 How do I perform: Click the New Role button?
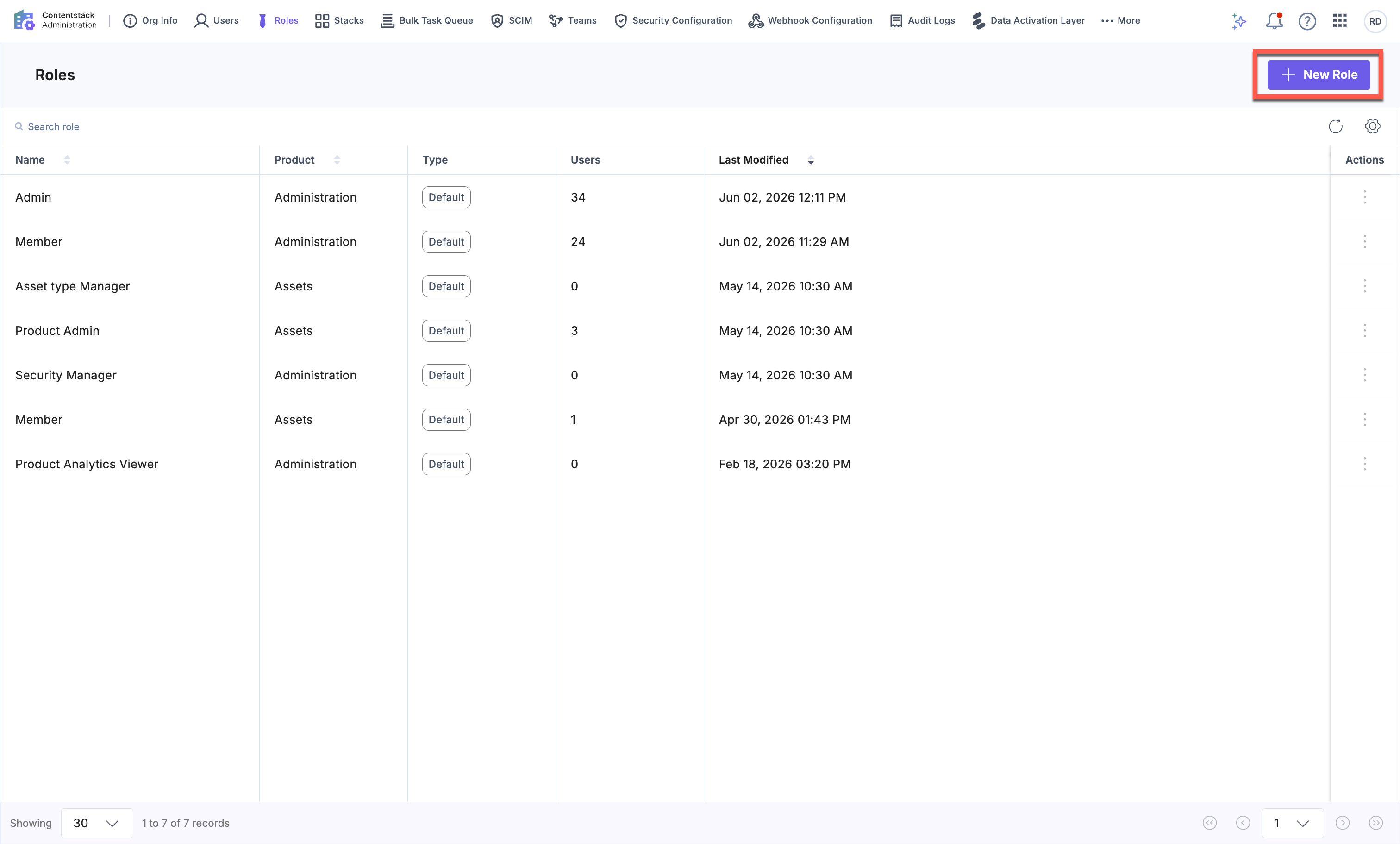[x=1319, y=75]
